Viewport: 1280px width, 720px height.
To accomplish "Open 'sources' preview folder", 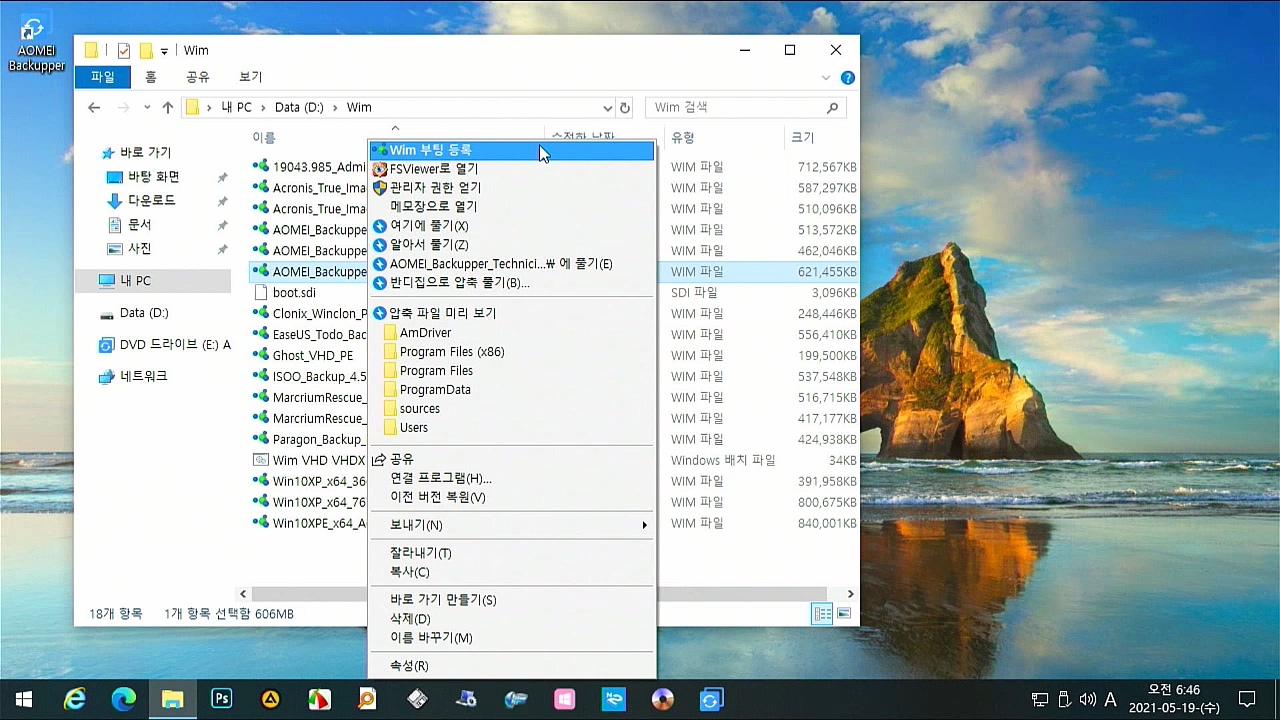I will click(512, 409).
